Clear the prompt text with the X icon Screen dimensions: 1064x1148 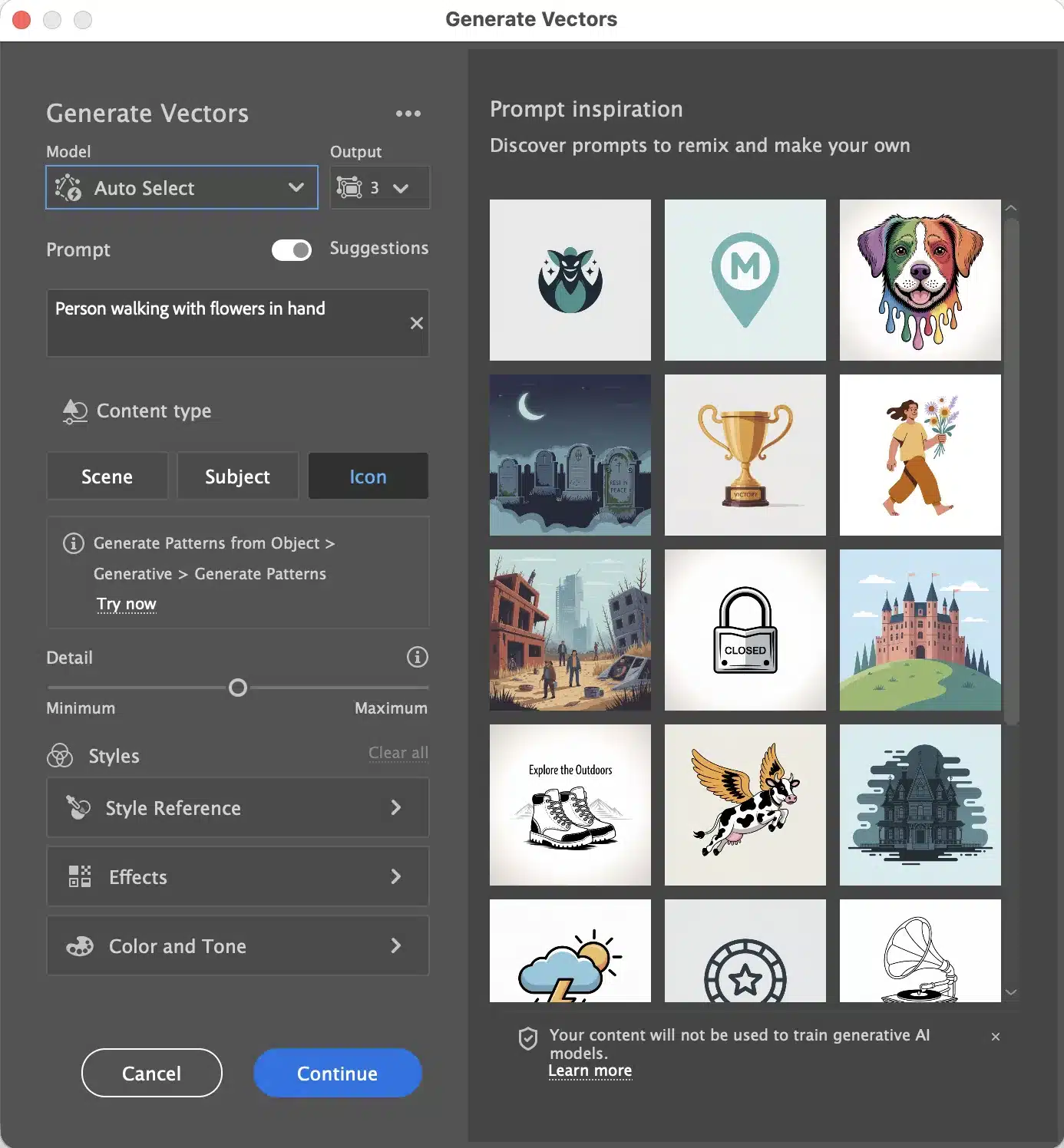(416, 323)
